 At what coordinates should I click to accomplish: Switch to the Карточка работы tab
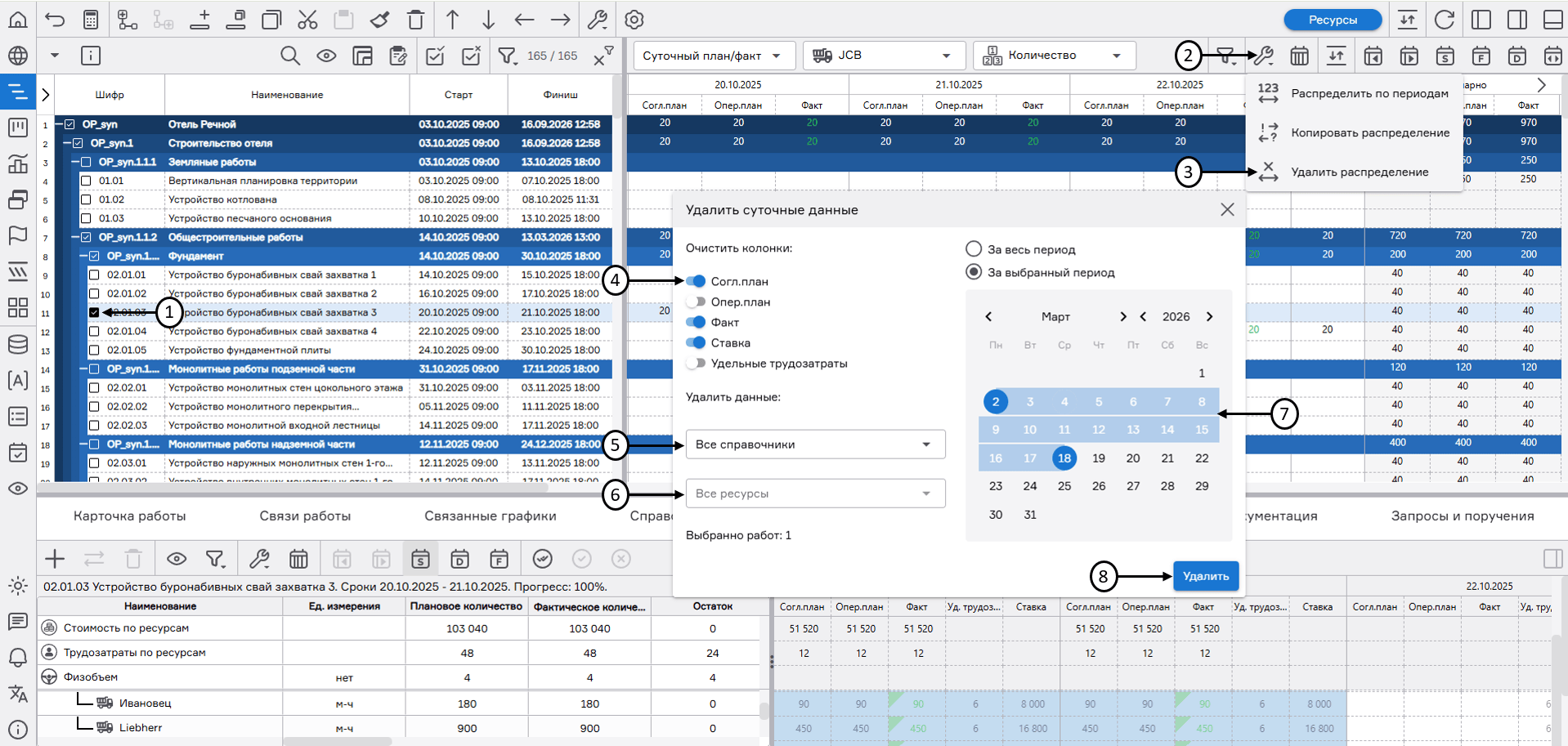(x=130, y=516)
